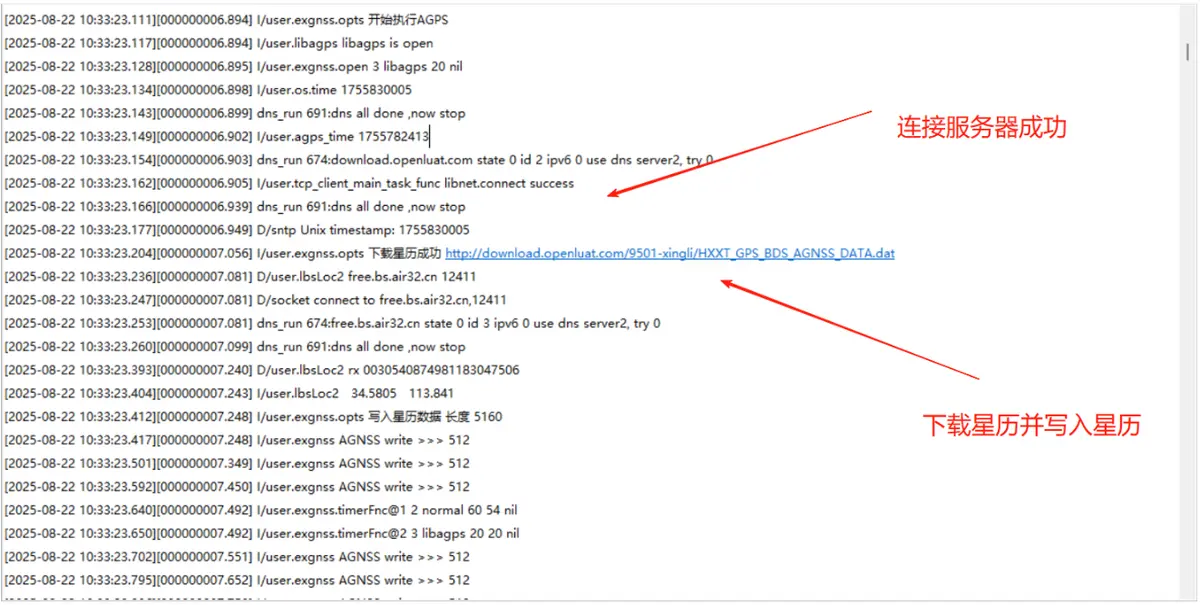Select the 'agps_time 1755782413' log line
The width and height of the screenshot is (1200, 605).
(217, 136)
